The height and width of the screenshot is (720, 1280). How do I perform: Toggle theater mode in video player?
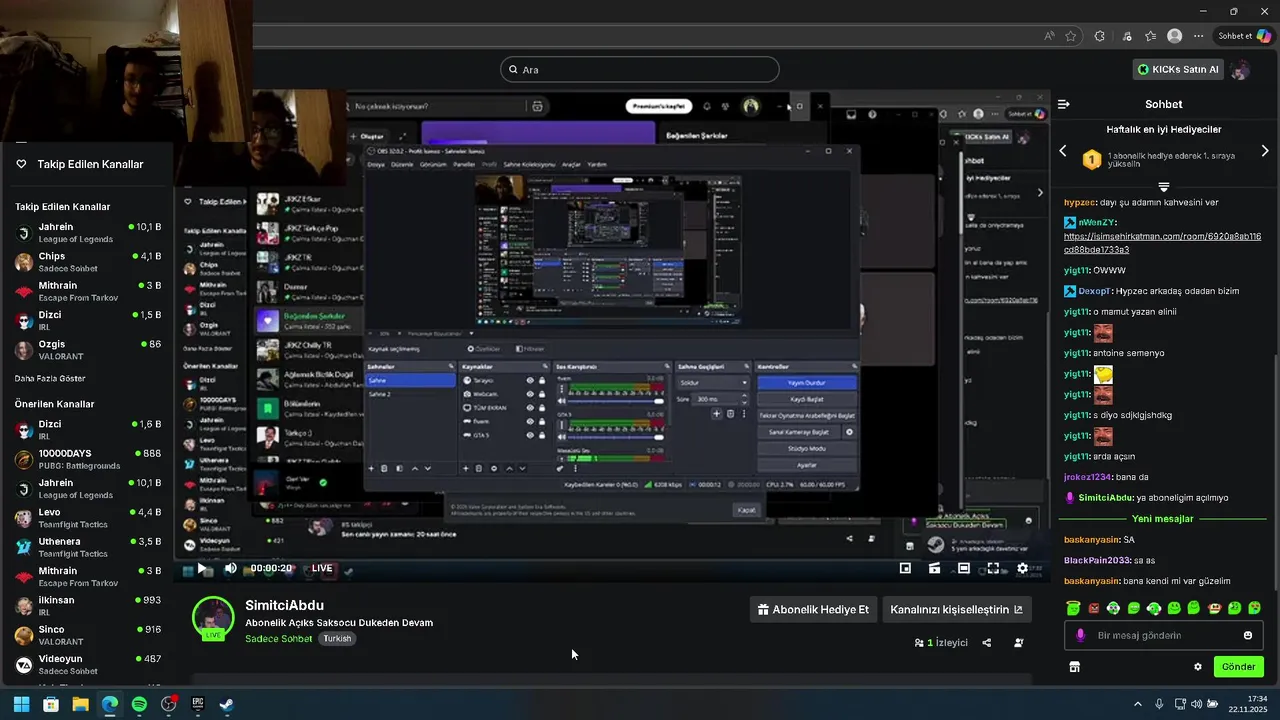tap(964, 568)
